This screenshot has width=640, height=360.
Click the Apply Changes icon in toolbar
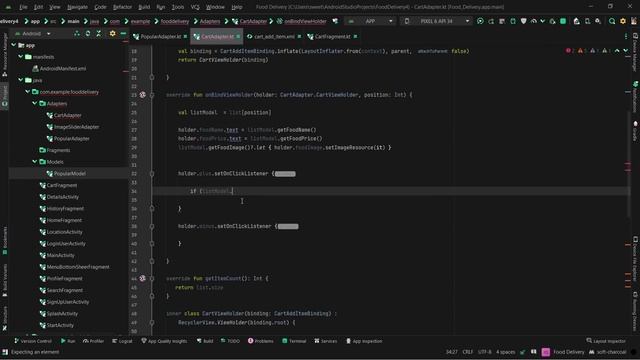click(x=491, y=21)
